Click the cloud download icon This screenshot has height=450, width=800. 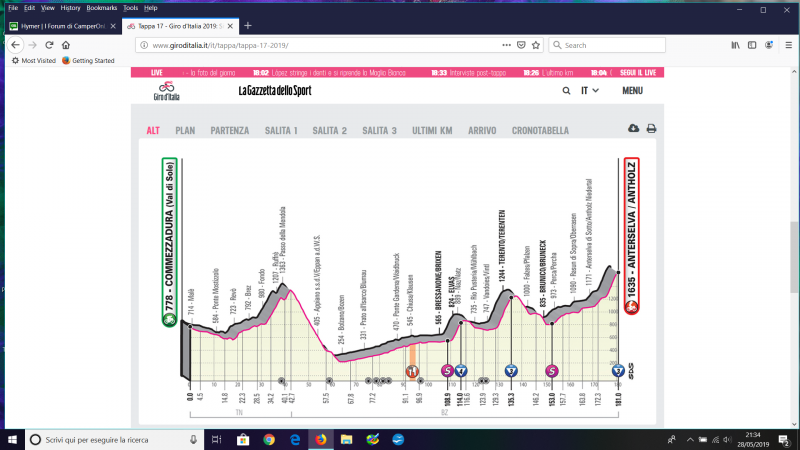632,129
